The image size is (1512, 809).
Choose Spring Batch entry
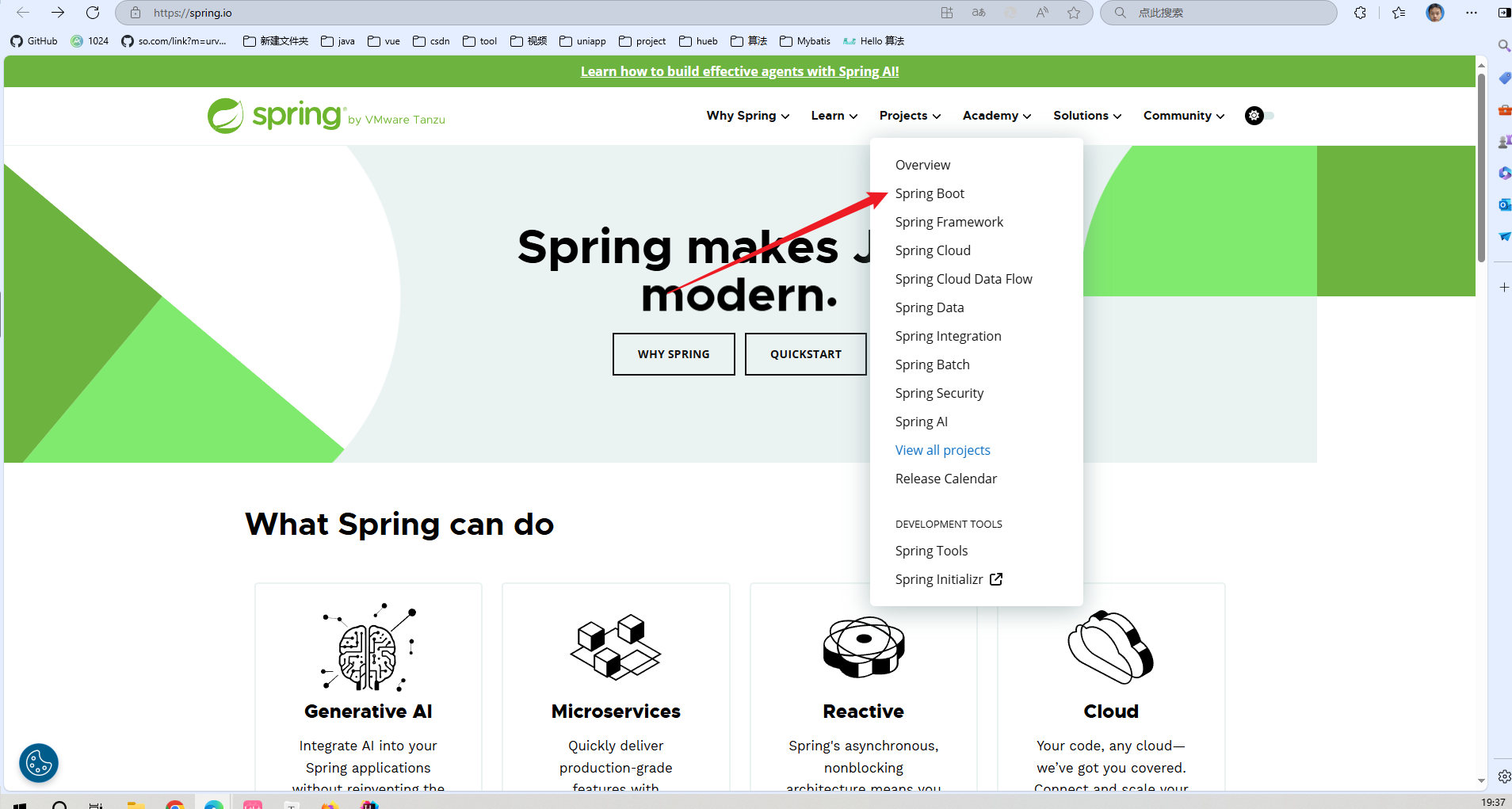point(932,364)
